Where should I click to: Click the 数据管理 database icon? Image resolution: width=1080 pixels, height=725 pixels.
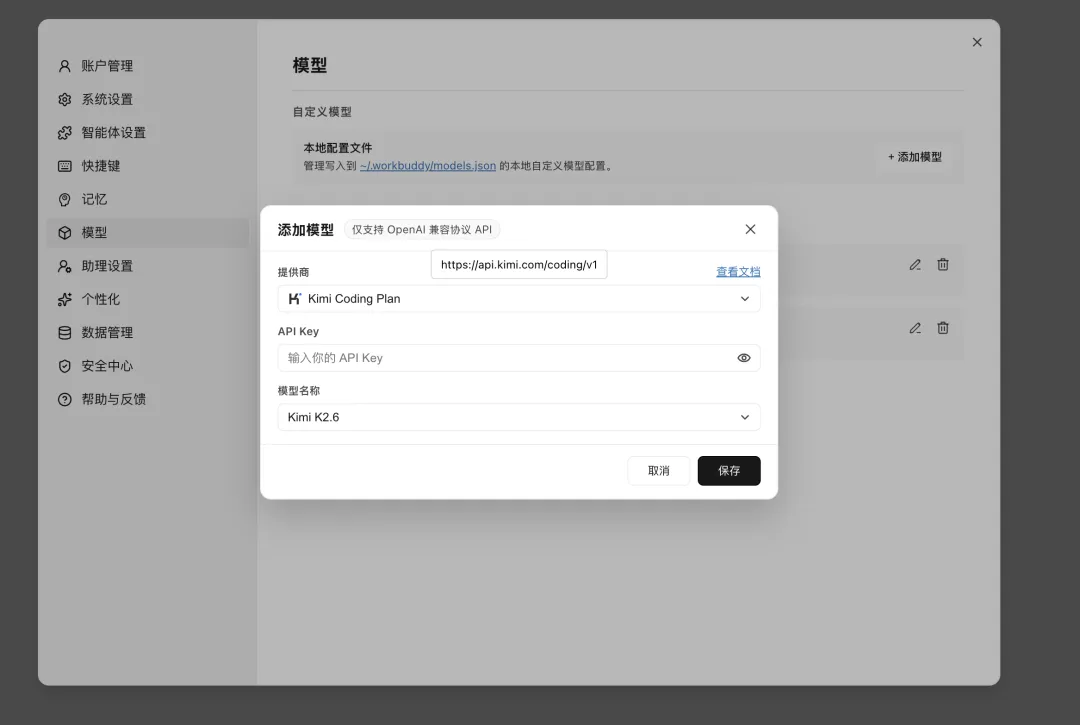(65, 333)
